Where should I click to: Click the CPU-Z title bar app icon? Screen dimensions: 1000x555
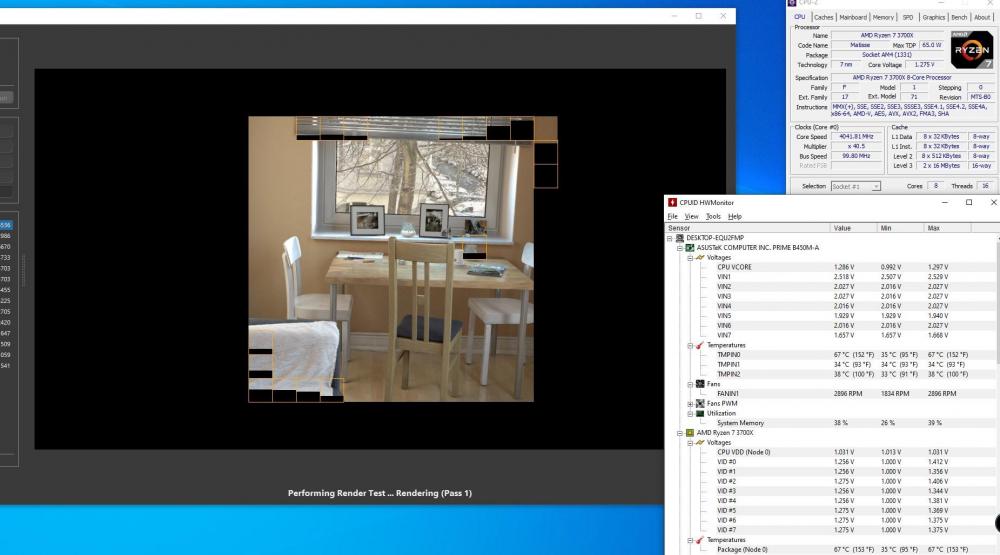[793, 3]
